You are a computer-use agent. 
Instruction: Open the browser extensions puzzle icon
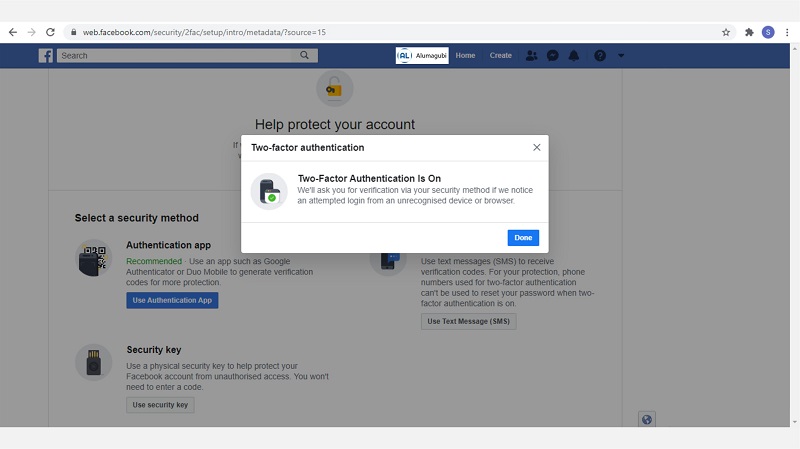(x=749, y=32)
